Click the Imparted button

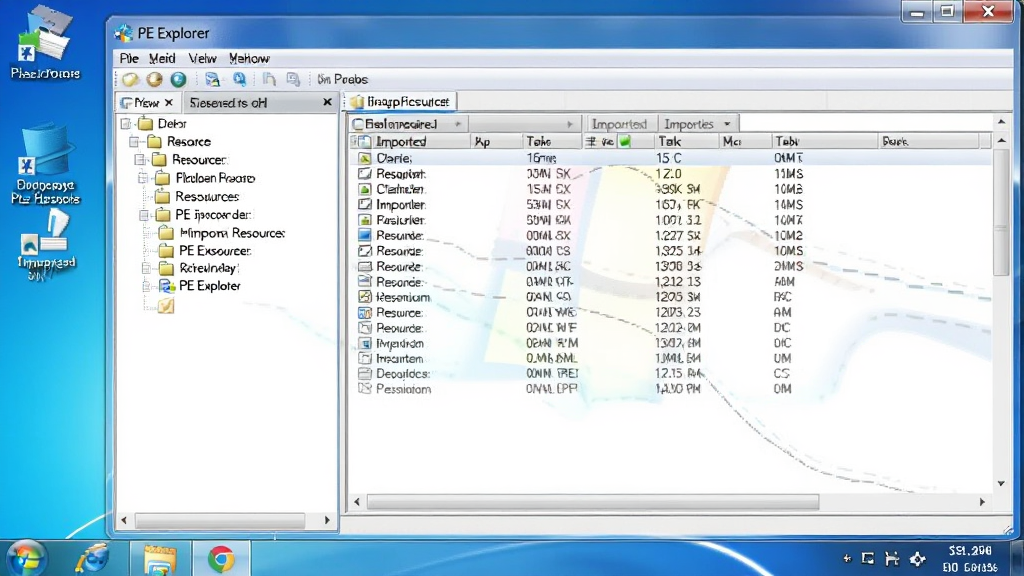tap(618, 124)
